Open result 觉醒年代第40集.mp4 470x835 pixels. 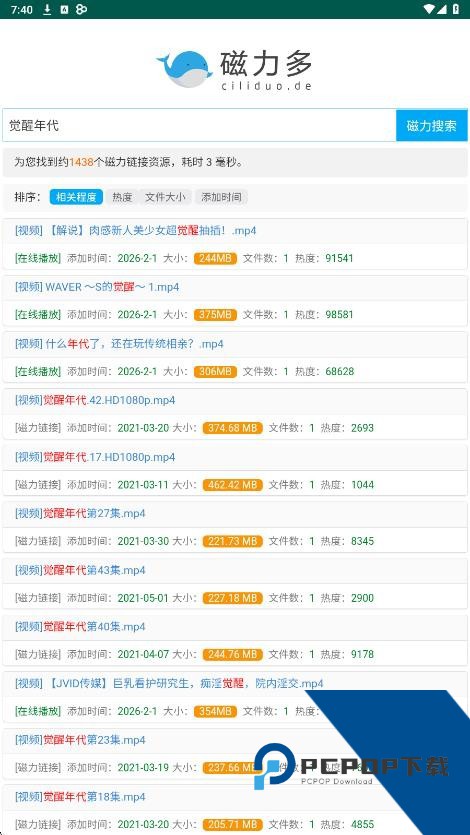point(80,627)
